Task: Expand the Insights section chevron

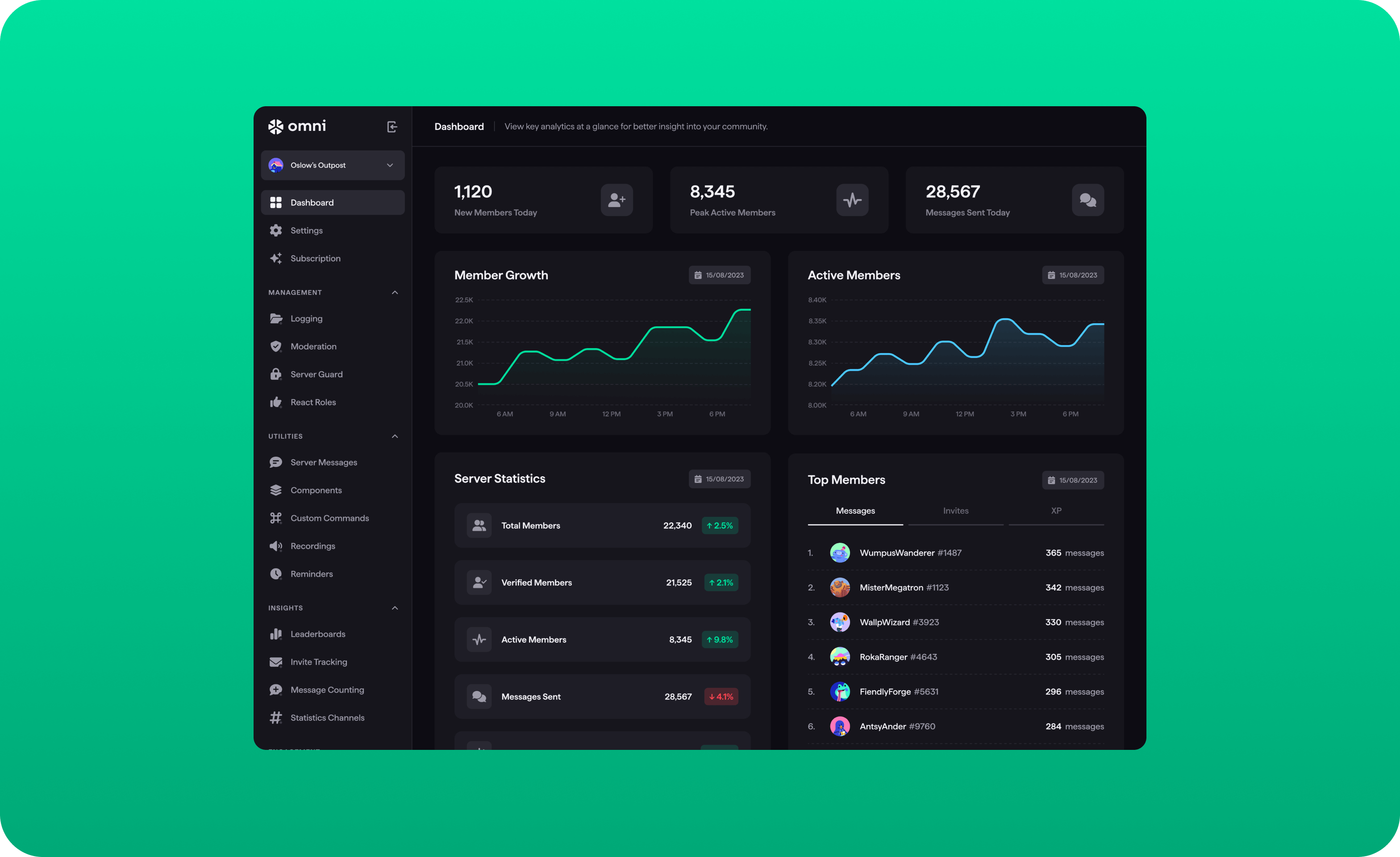Action: pos(395,607)
